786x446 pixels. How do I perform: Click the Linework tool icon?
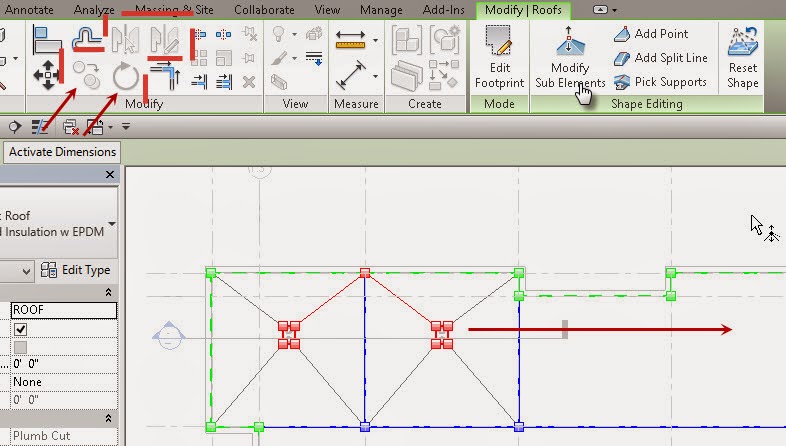tap(314, 58)
